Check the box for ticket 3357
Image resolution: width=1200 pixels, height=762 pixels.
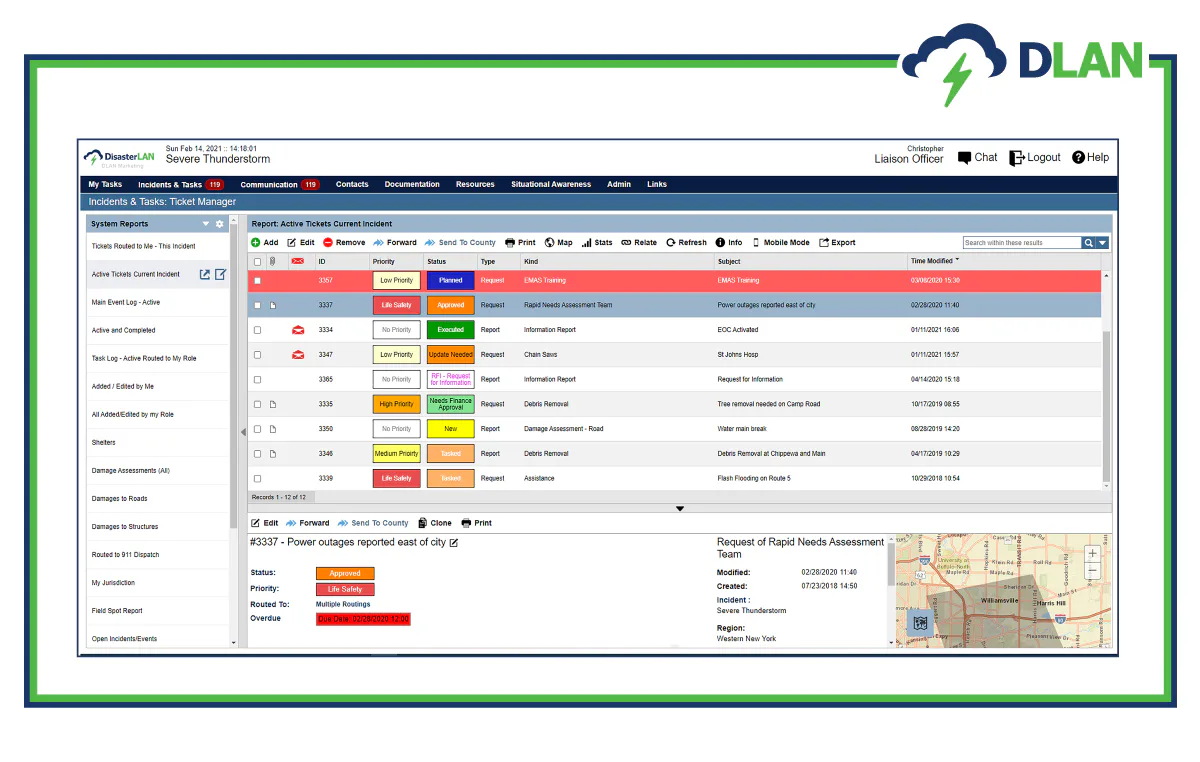pyautogui.click(x=257, y=281)
